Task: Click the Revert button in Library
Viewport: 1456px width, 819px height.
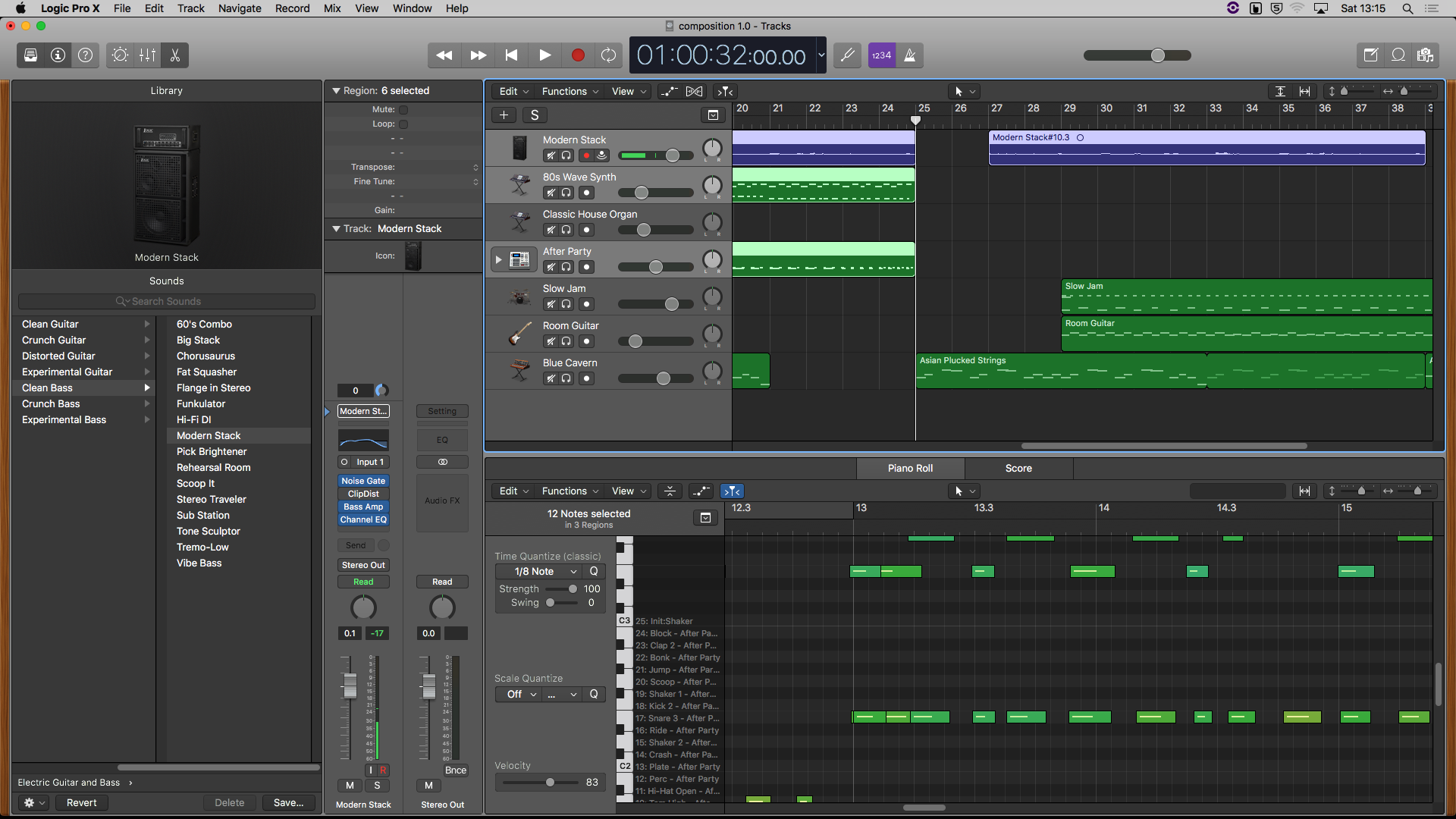Action: pyautogui.click(x=81, y=803)
